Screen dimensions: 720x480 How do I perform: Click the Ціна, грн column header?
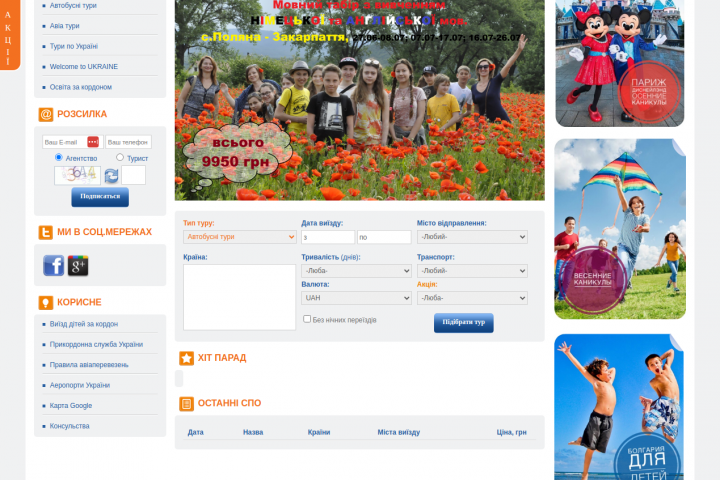tap(512, 432)
